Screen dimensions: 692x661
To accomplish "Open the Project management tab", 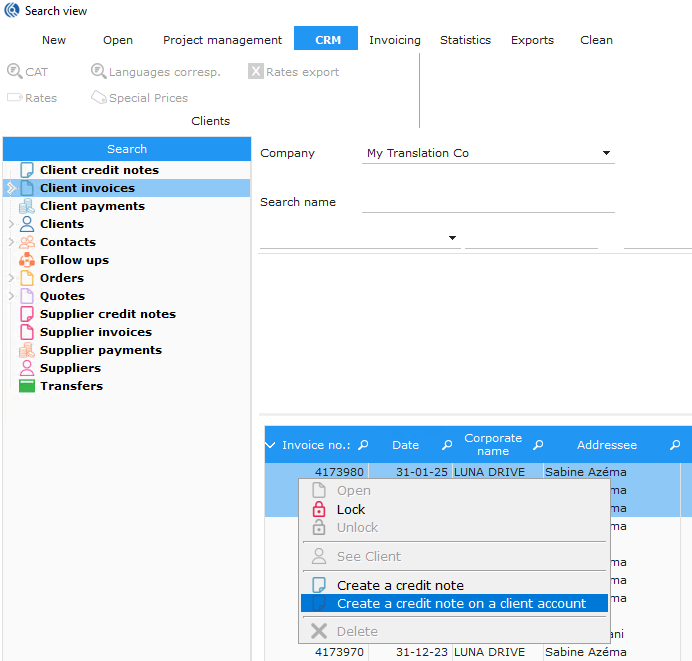I will click(x=222, y=40).
